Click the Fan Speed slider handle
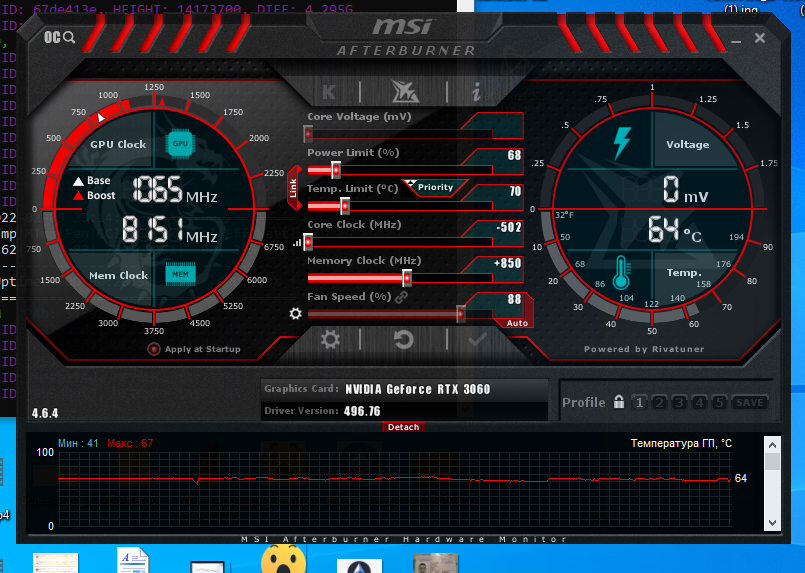The height and width of the screenshot is (573, 805). click(x=461, y=313)
